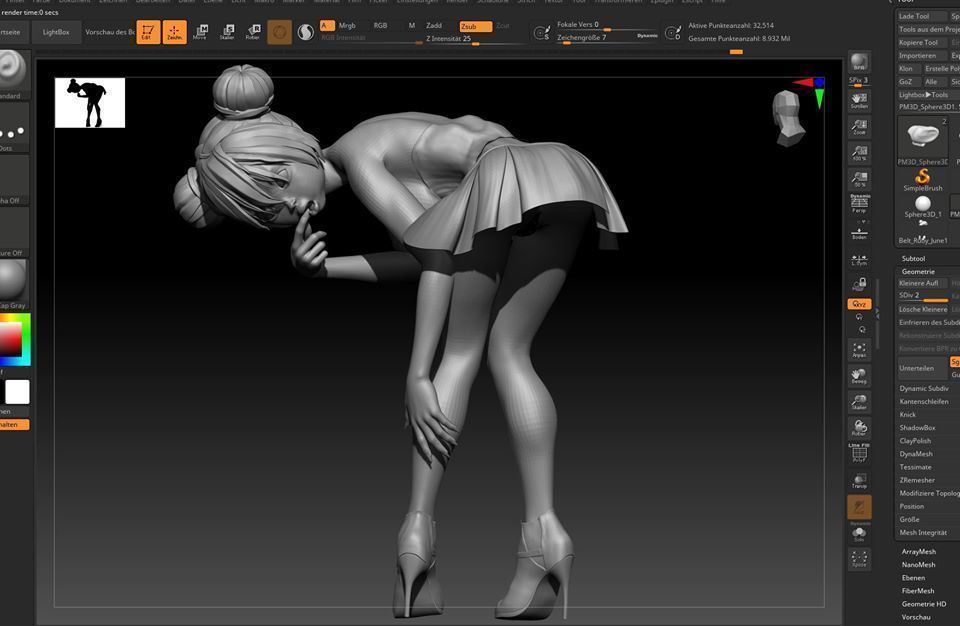Select the Sphere3D_1 tool
Screen dimensions: 960x626
click(x=923, y=207)
